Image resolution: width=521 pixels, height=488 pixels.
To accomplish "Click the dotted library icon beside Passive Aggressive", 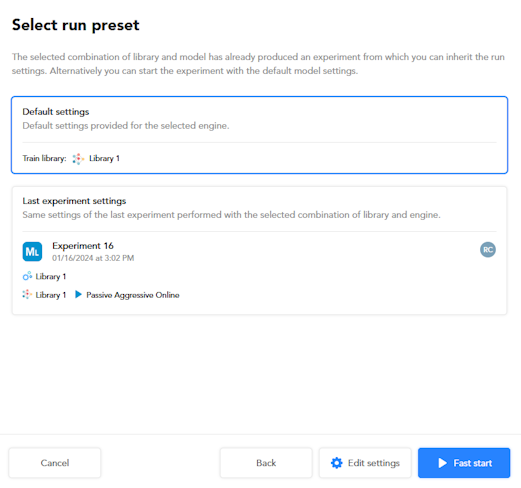I will pyautogui.click(x=27, y=294).
